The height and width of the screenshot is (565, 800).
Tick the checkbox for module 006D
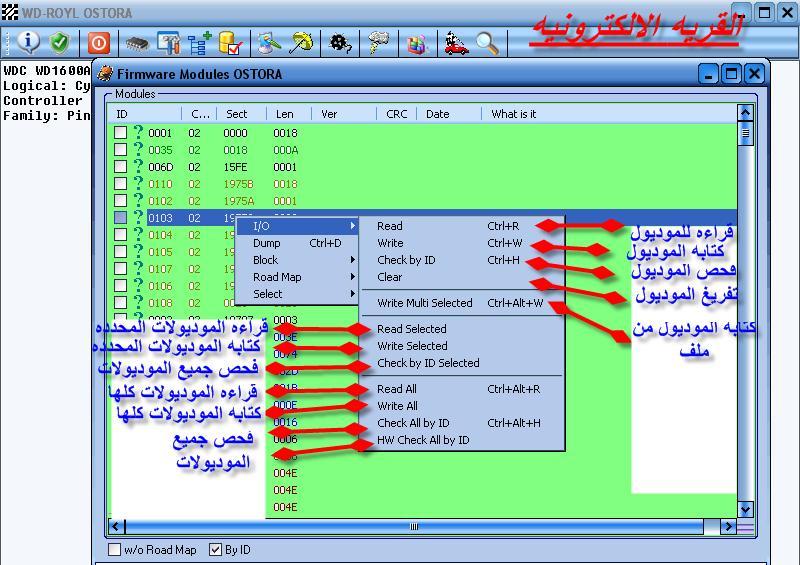coord(120,166)
